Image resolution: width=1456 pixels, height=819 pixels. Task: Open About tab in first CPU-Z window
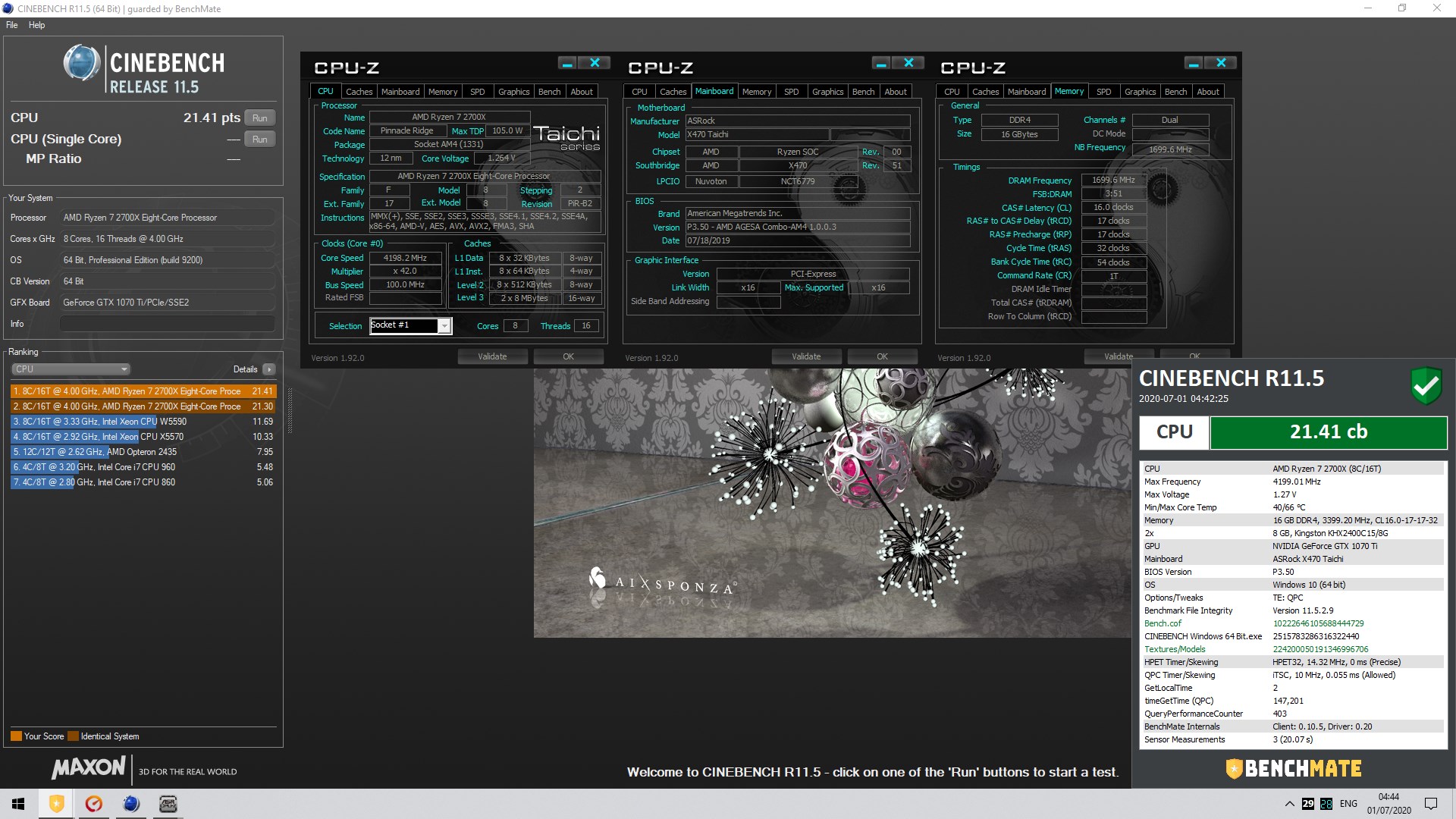[582, 92]
